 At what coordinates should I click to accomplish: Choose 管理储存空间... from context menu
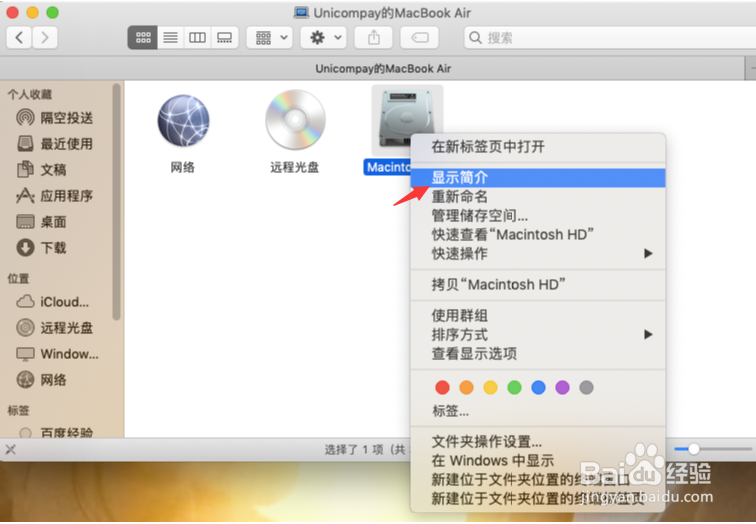[x=538, y=215]
